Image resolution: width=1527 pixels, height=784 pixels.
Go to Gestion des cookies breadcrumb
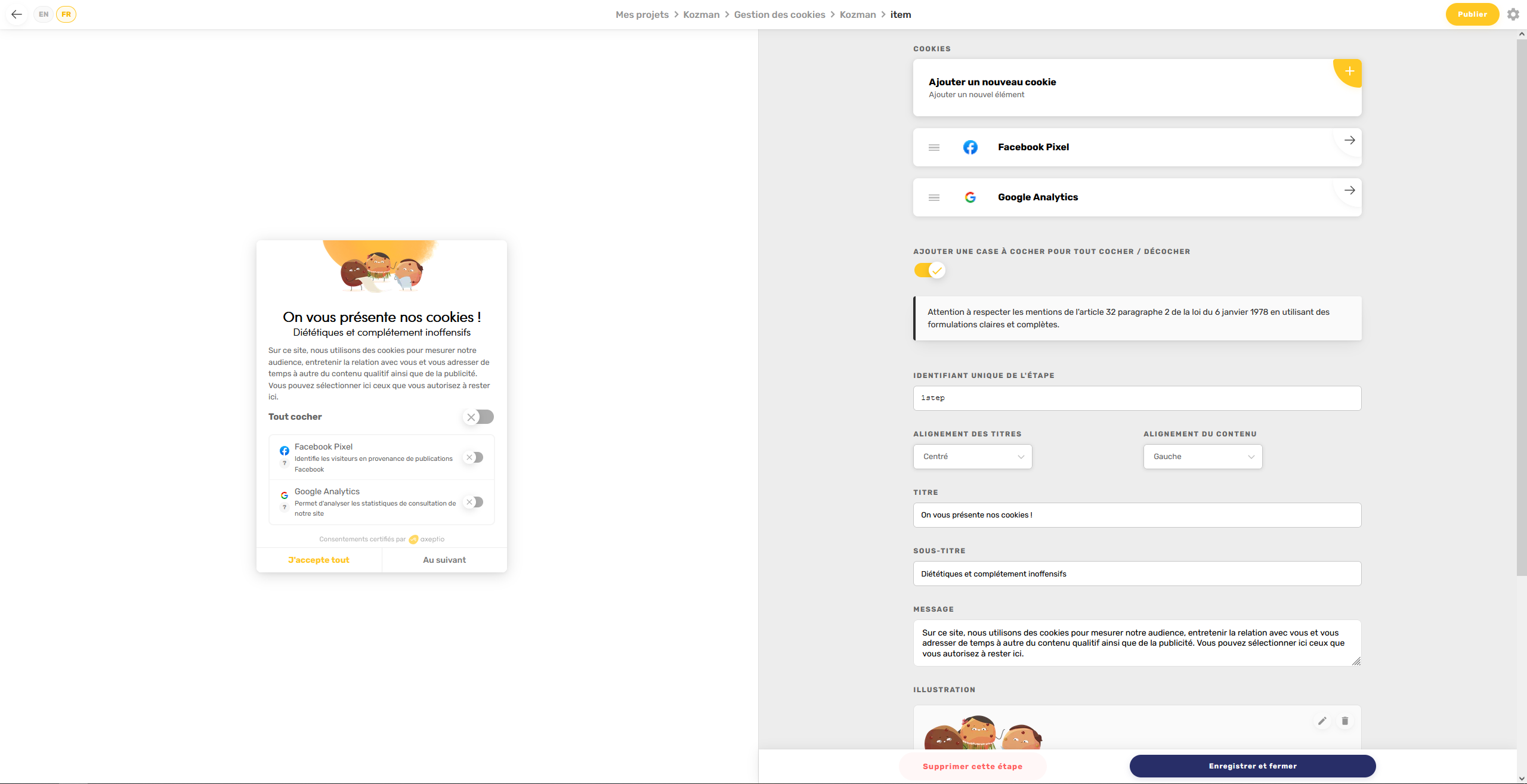(780, 15)
